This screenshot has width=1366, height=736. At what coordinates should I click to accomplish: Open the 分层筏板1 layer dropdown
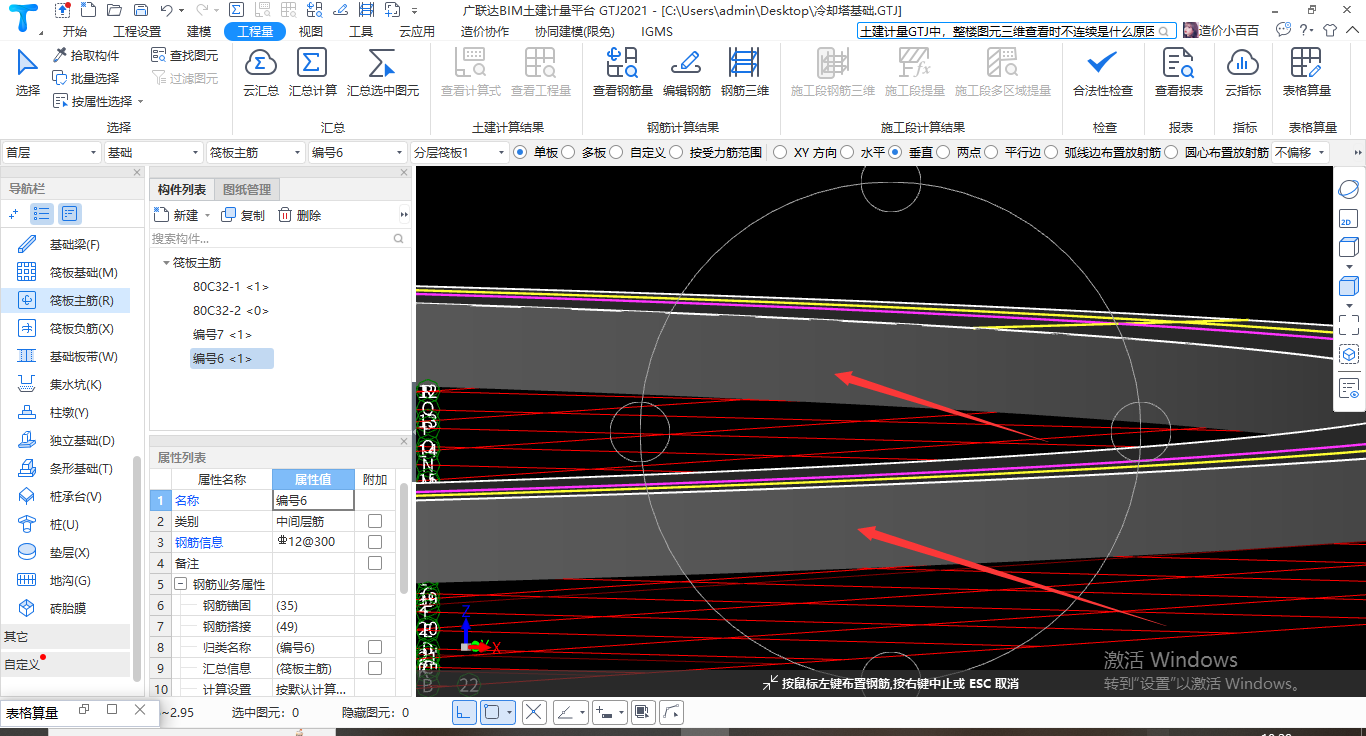tap(459, 153)
